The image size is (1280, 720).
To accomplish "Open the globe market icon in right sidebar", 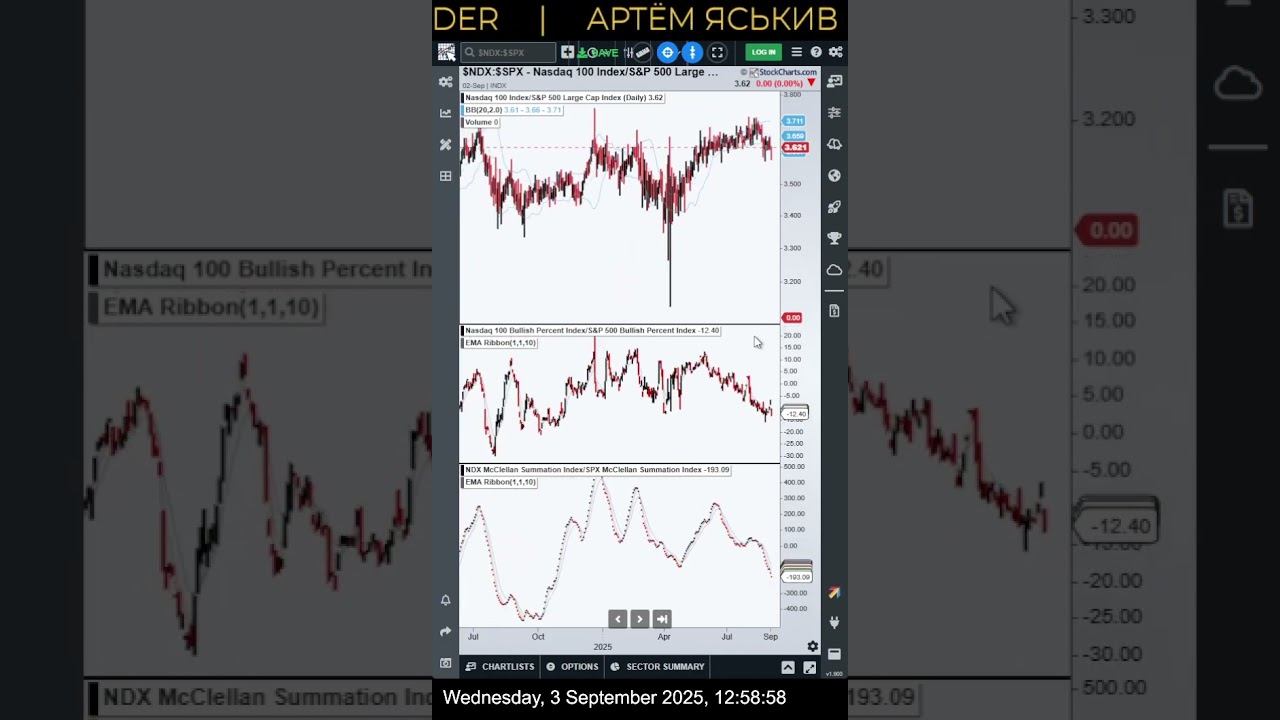I will 834,176.
